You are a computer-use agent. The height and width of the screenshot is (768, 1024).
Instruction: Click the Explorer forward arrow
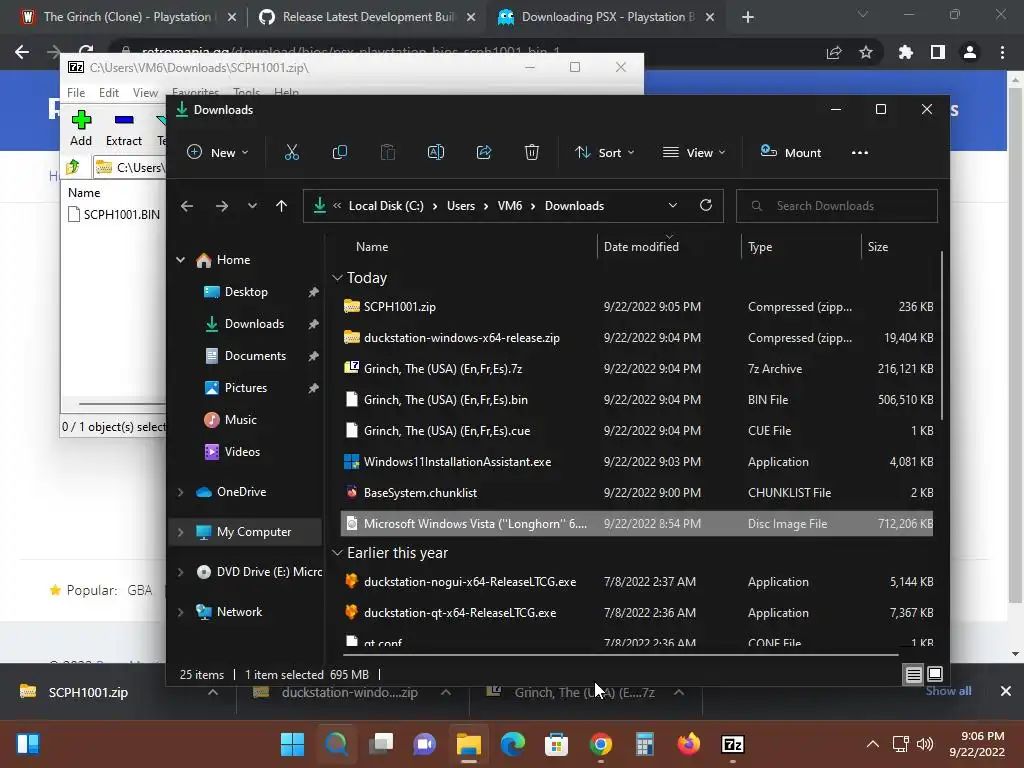click(222, 206)
